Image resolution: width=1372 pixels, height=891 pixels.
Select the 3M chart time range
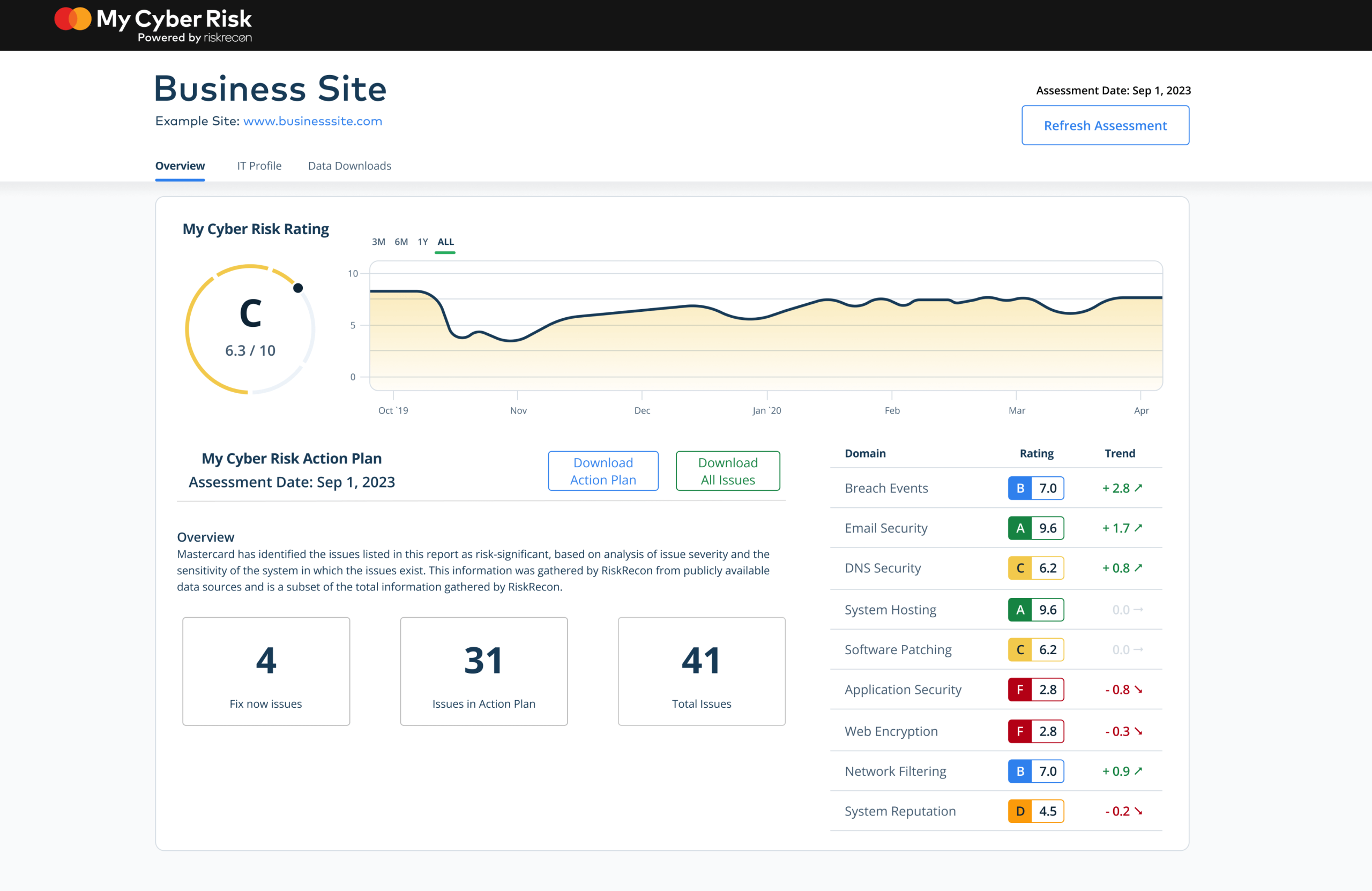[x=378, y=242]
